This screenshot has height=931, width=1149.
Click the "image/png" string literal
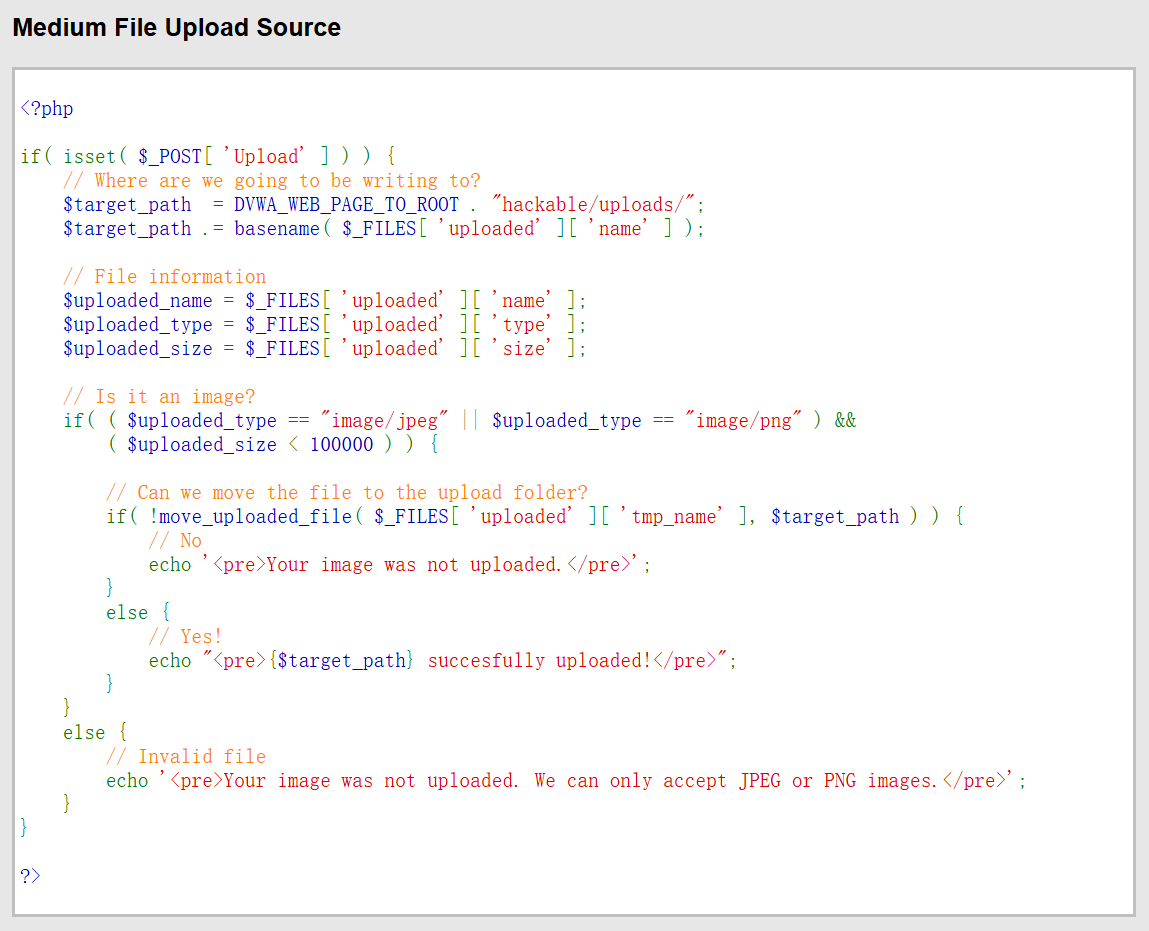click(744, 420)
